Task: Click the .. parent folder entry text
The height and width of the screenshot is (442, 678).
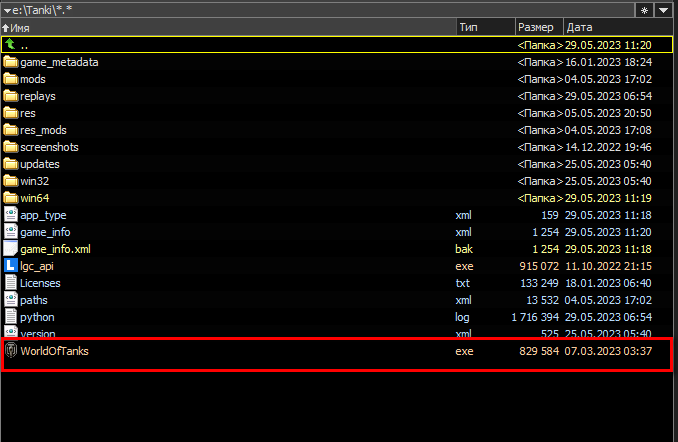Action: pos(24,46)
